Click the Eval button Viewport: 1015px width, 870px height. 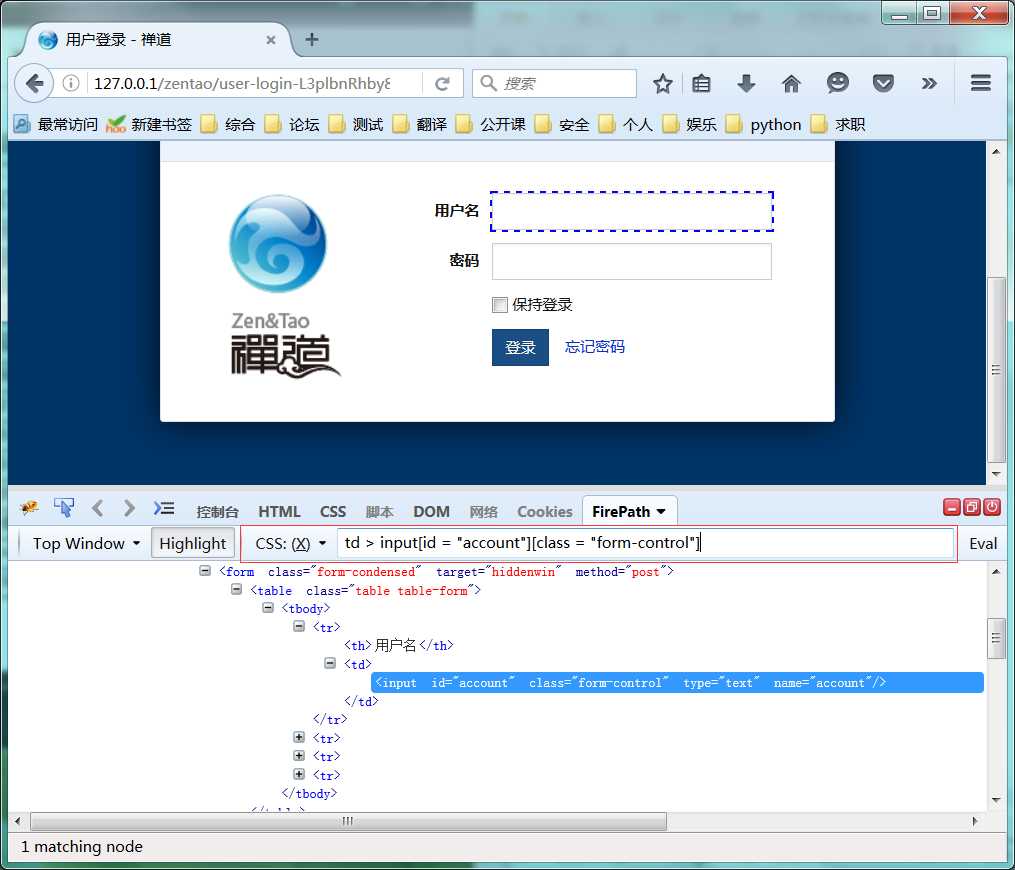(x=983, y=544)
